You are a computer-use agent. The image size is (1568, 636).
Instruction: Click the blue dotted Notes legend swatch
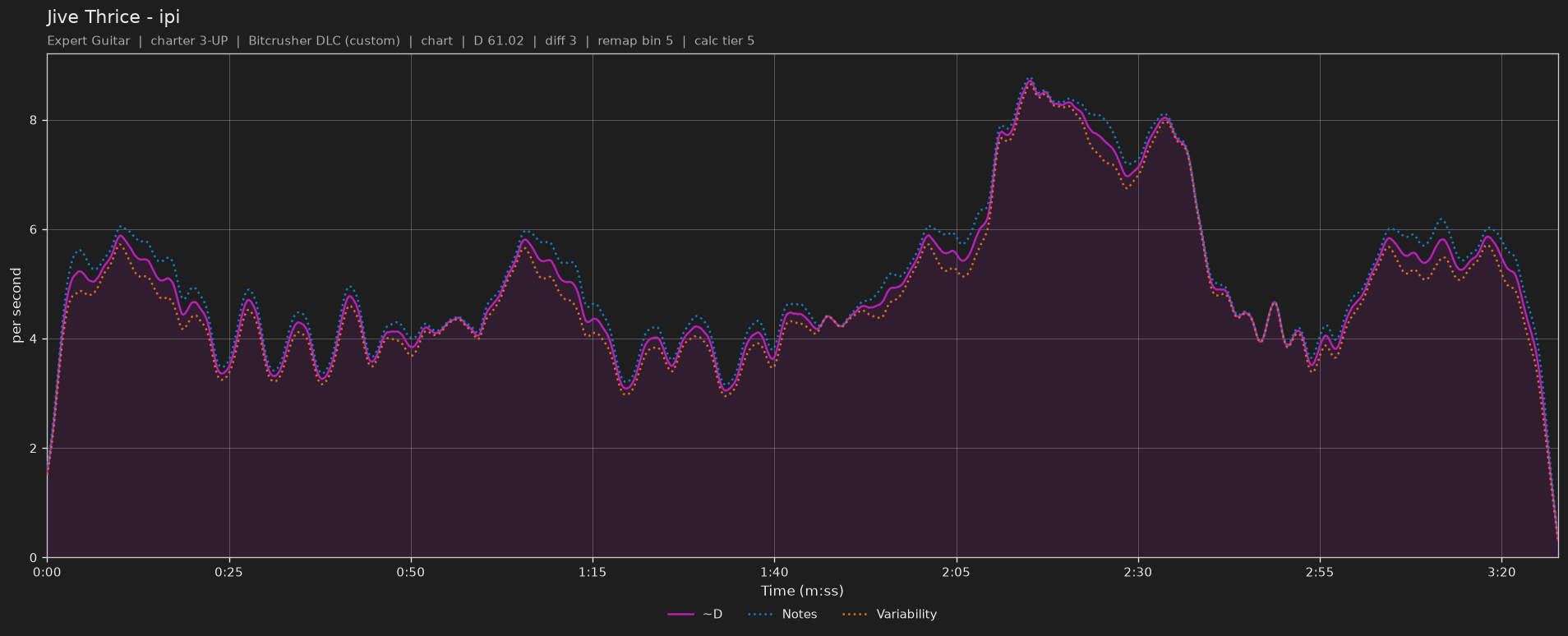click(761, 615)
